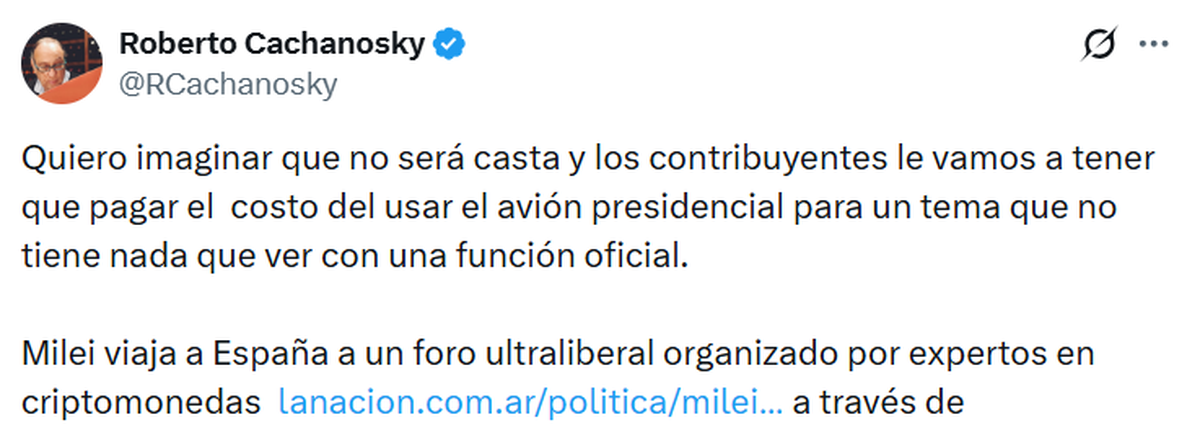Screen dimensions: 1200x425
Task: Open the three-dot more options menu
Action: point(1154,45)
